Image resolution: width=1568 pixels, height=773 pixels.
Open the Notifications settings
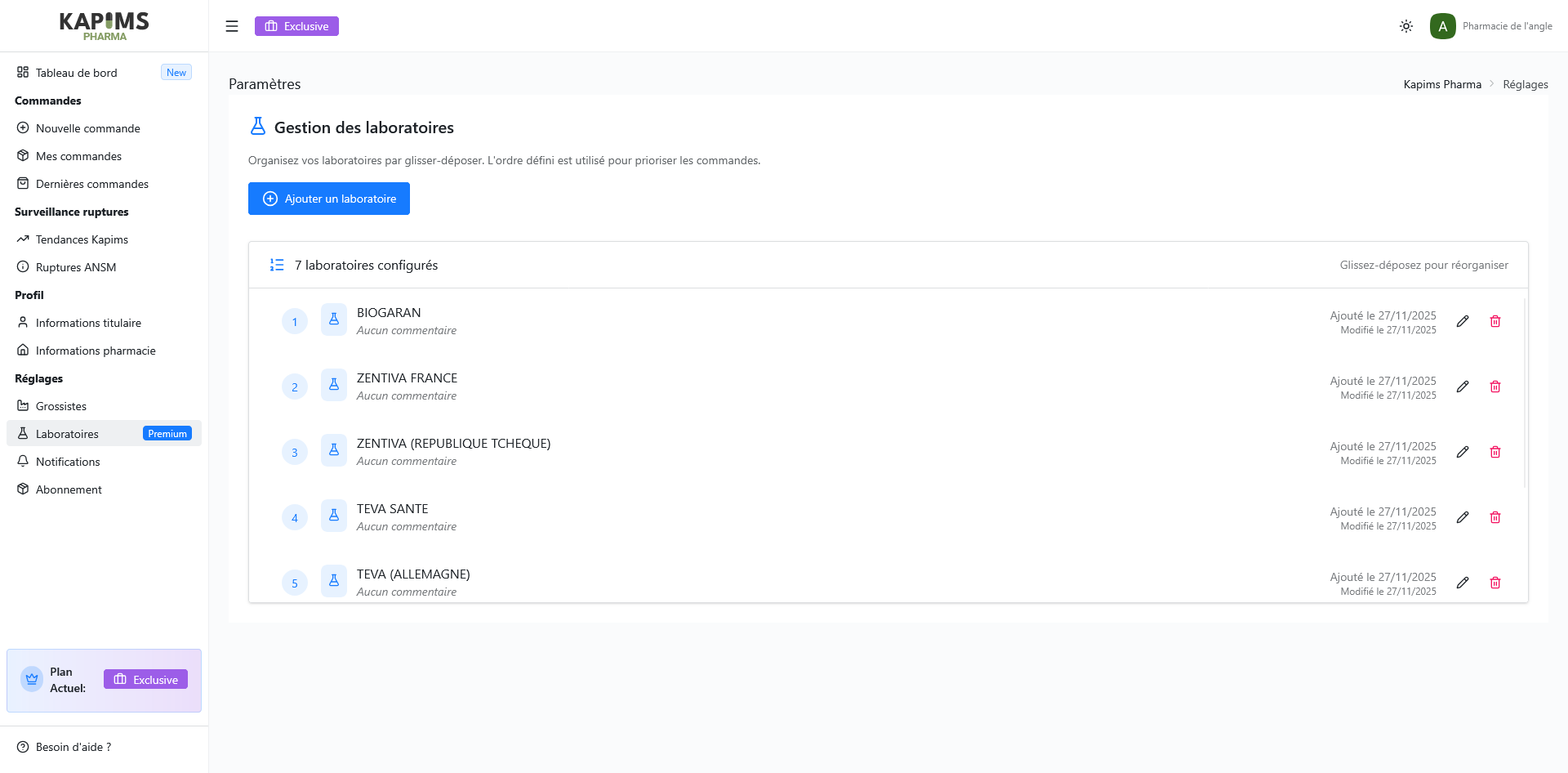coord(68,462)
